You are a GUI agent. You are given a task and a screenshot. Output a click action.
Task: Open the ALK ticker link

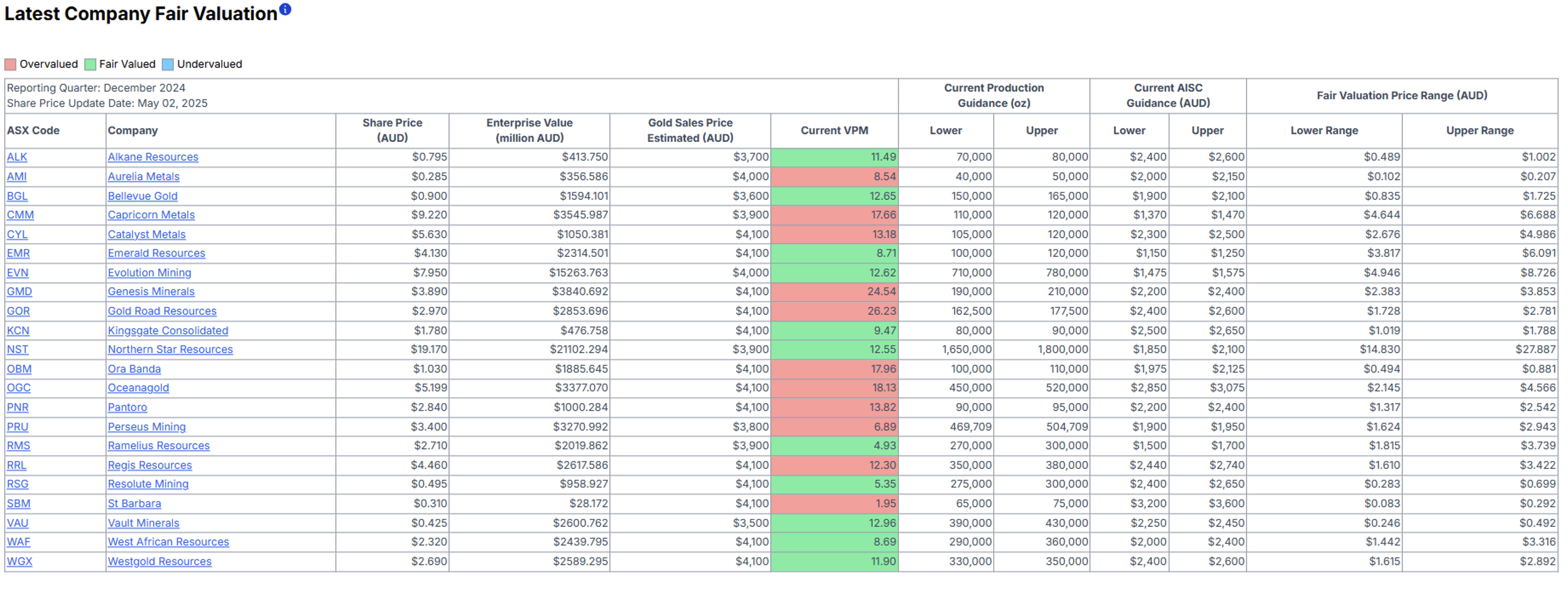pos(17,157)
